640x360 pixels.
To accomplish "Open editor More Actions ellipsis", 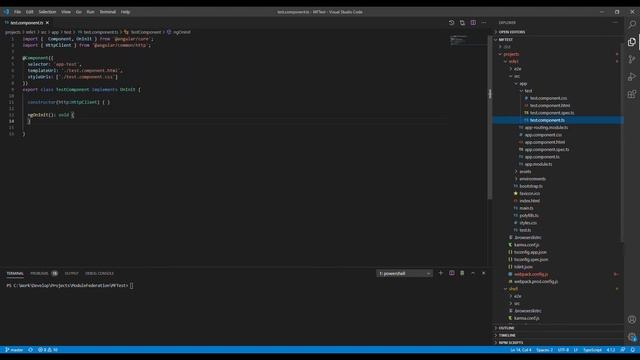I will 484,23.
